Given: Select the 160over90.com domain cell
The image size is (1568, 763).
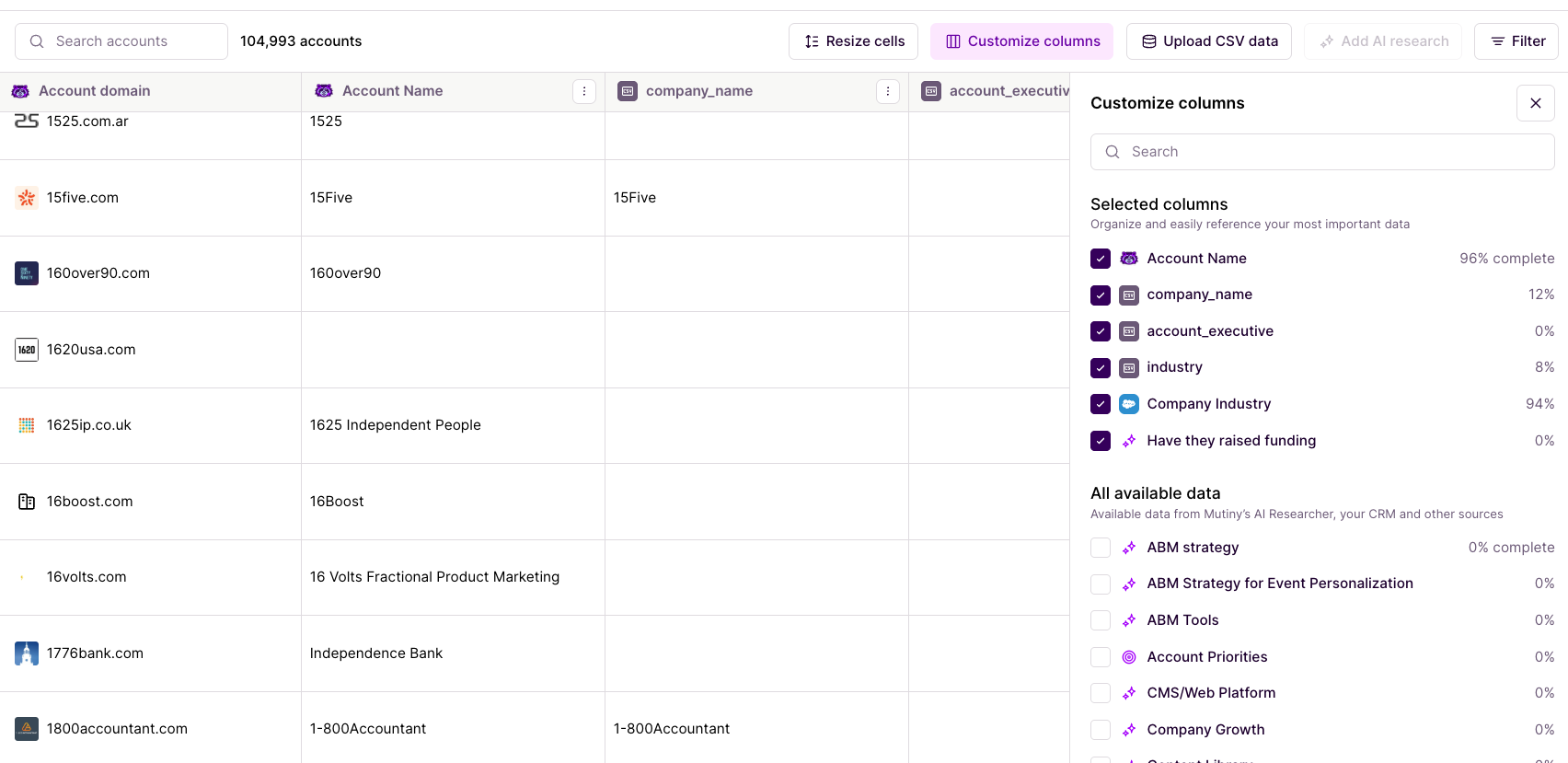Looking at the screenshot, I should 151,273.
